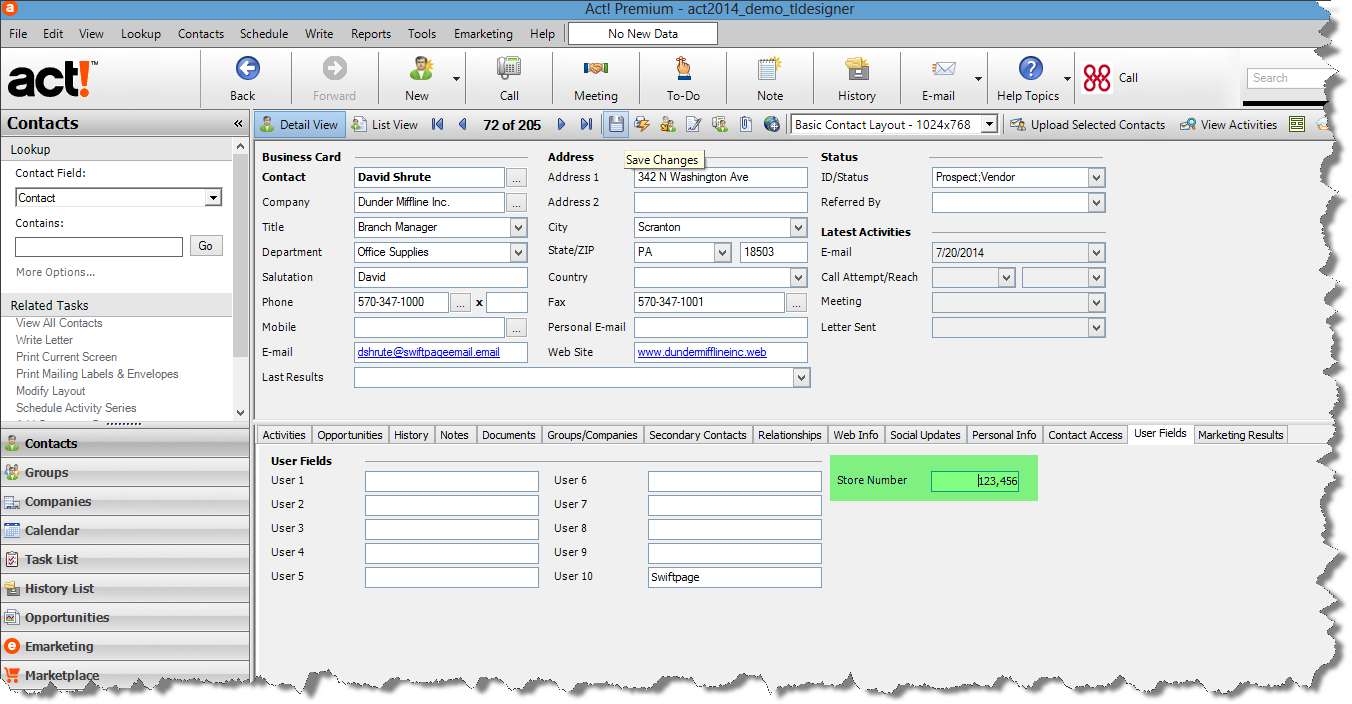Insert a Note using the toolbar
Viewport: 1352px width, 704px height.
point(770,78)
